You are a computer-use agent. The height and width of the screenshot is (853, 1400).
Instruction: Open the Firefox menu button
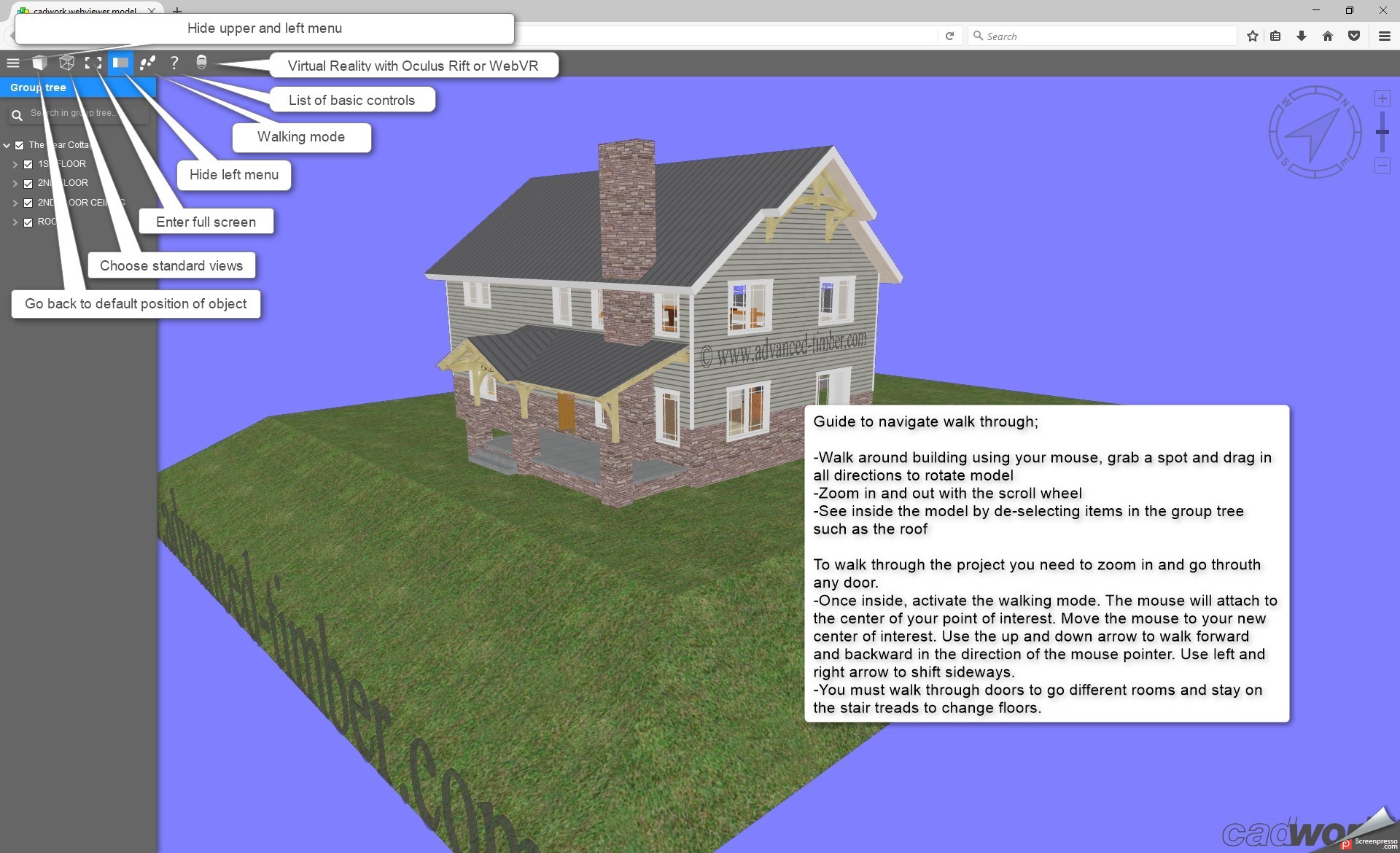tap(1384, 36)
